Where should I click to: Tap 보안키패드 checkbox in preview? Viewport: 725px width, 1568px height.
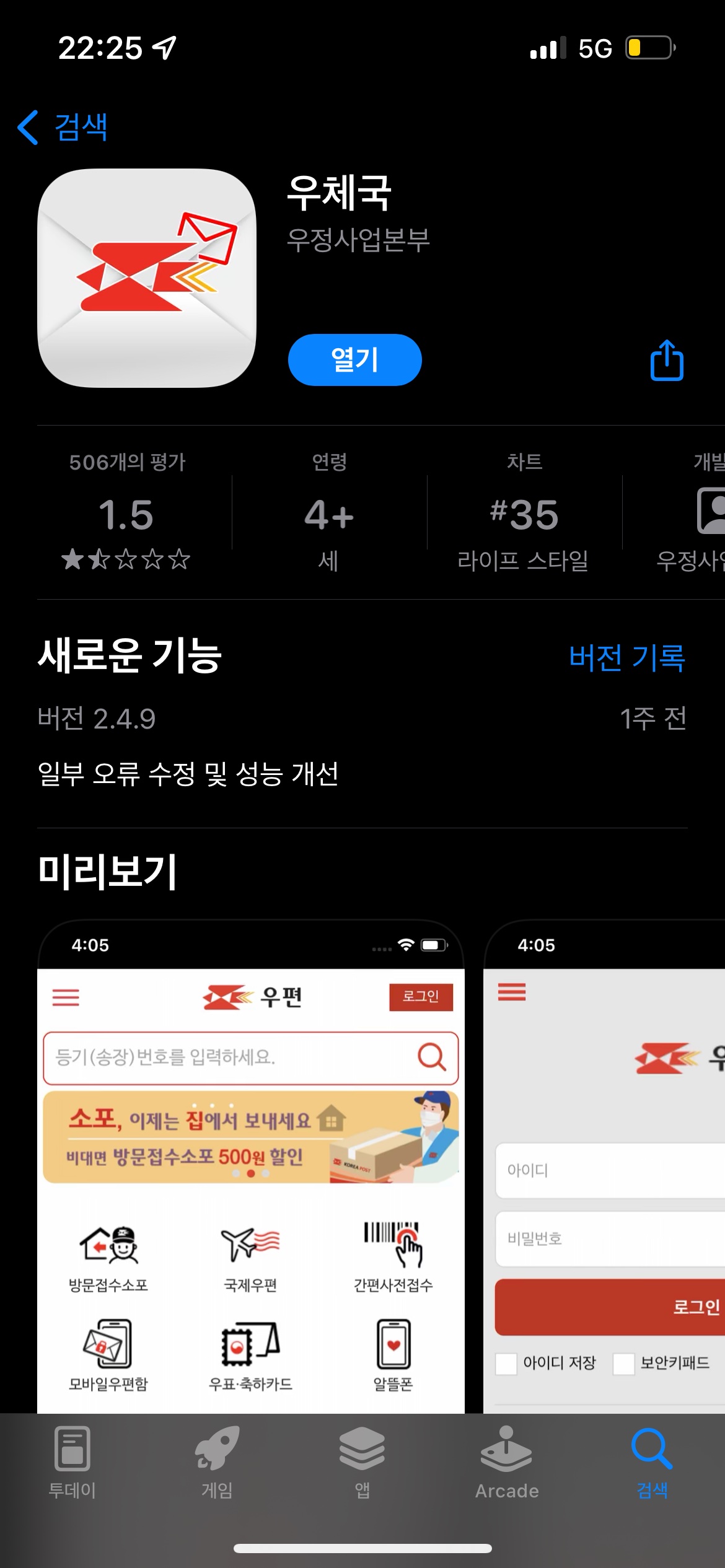[x=623, y=1363]
